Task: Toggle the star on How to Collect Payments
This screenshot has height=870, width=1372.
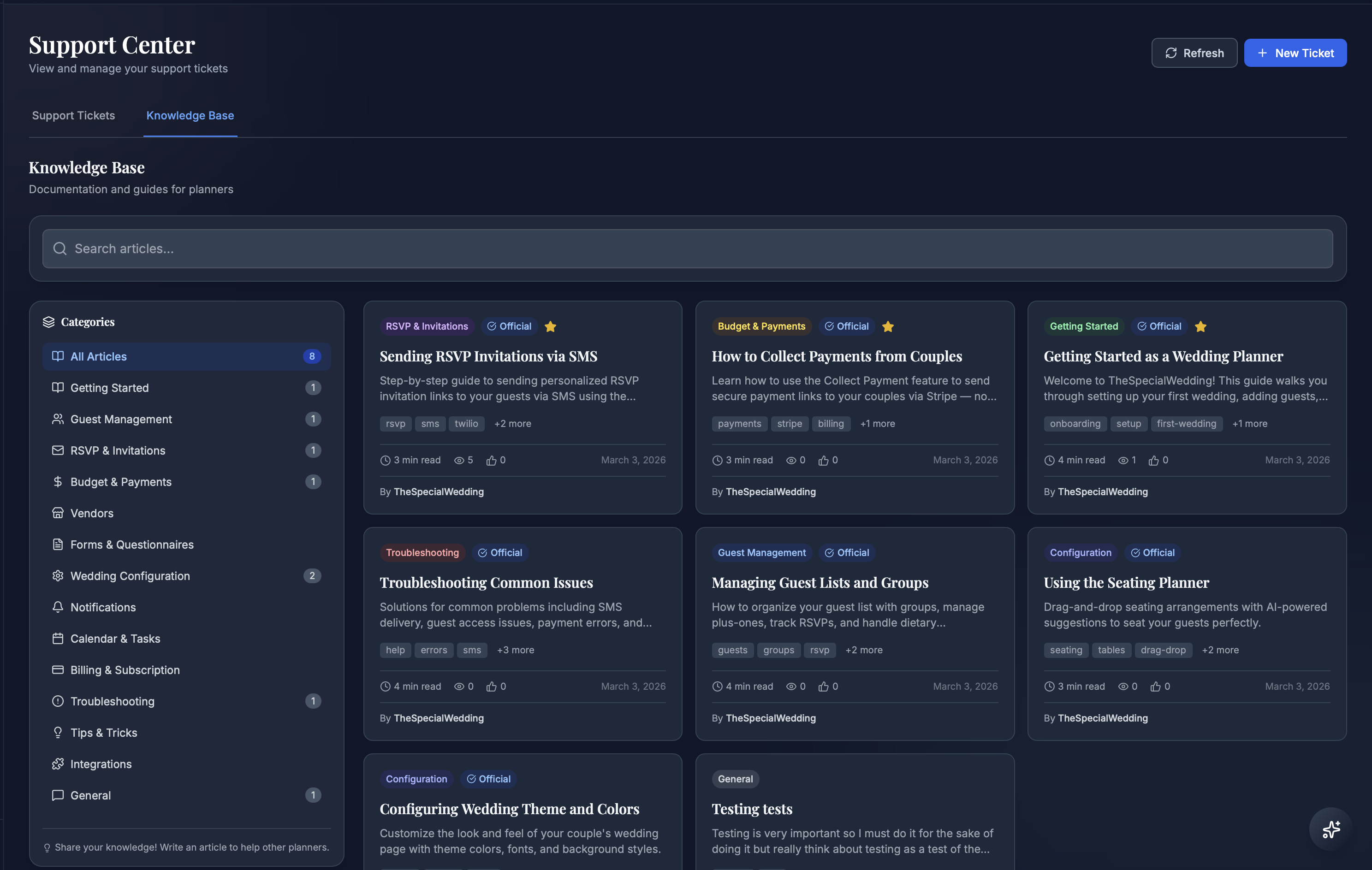Action: pyautogui.click(x=888, y=326)
